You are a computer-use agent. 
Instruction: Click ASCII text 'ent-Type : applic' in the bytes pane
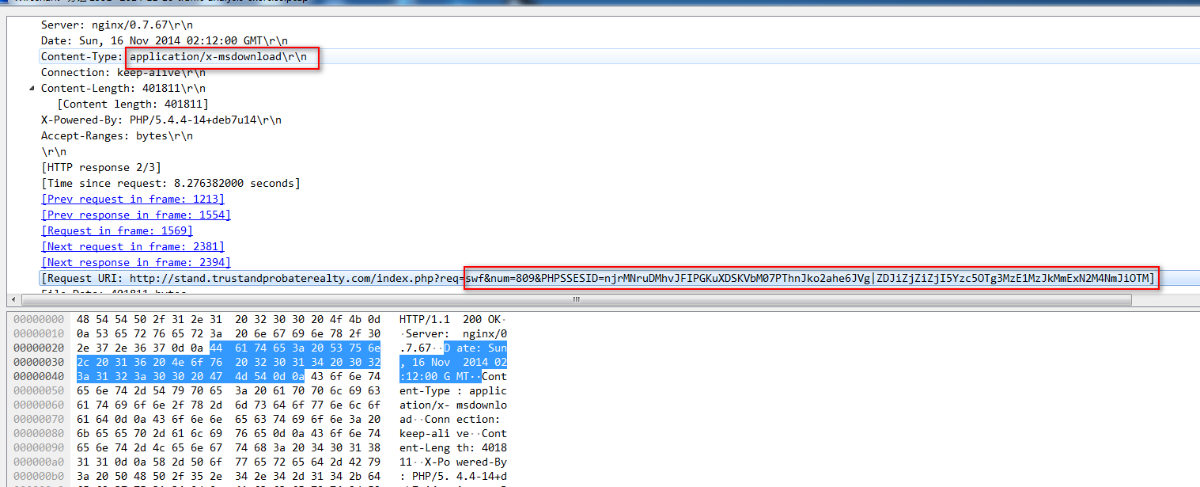point(453,390)
